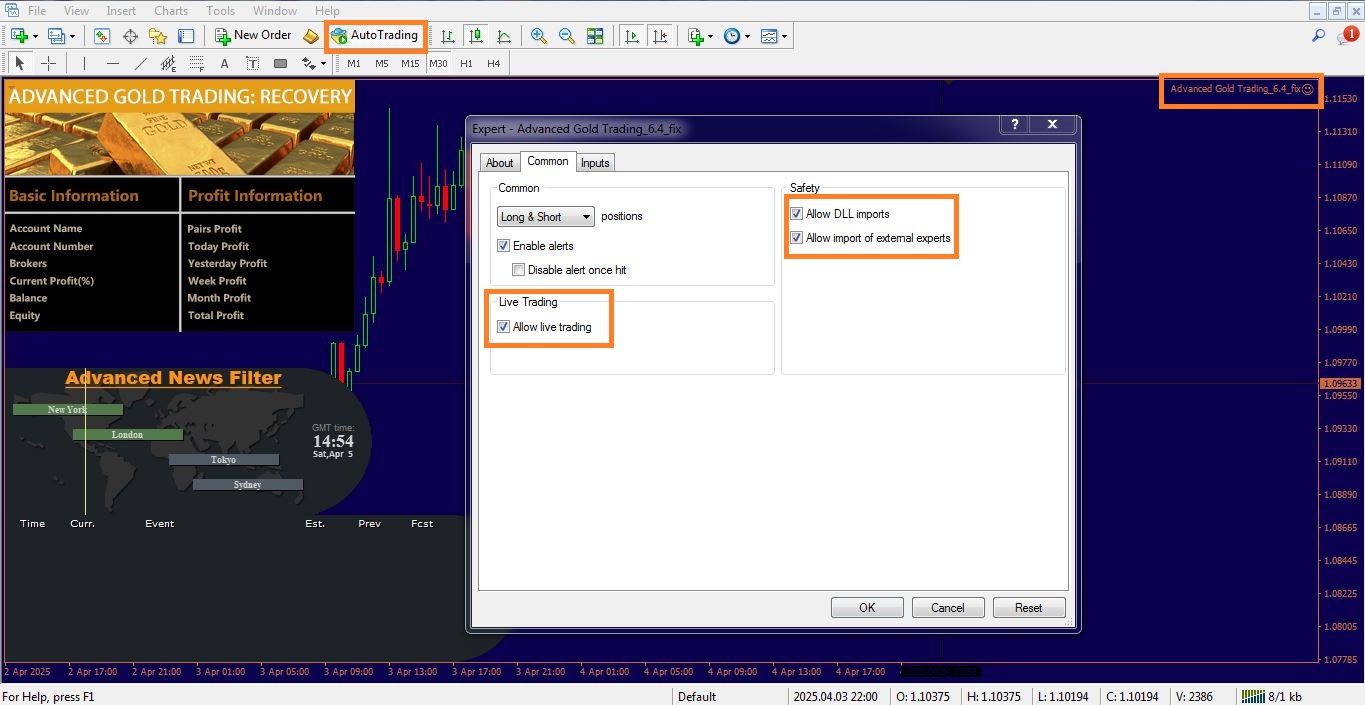Toggle Allow DLL imports checkbox
This screenshot has height=705, width=1365.
[x=796, y=214]
